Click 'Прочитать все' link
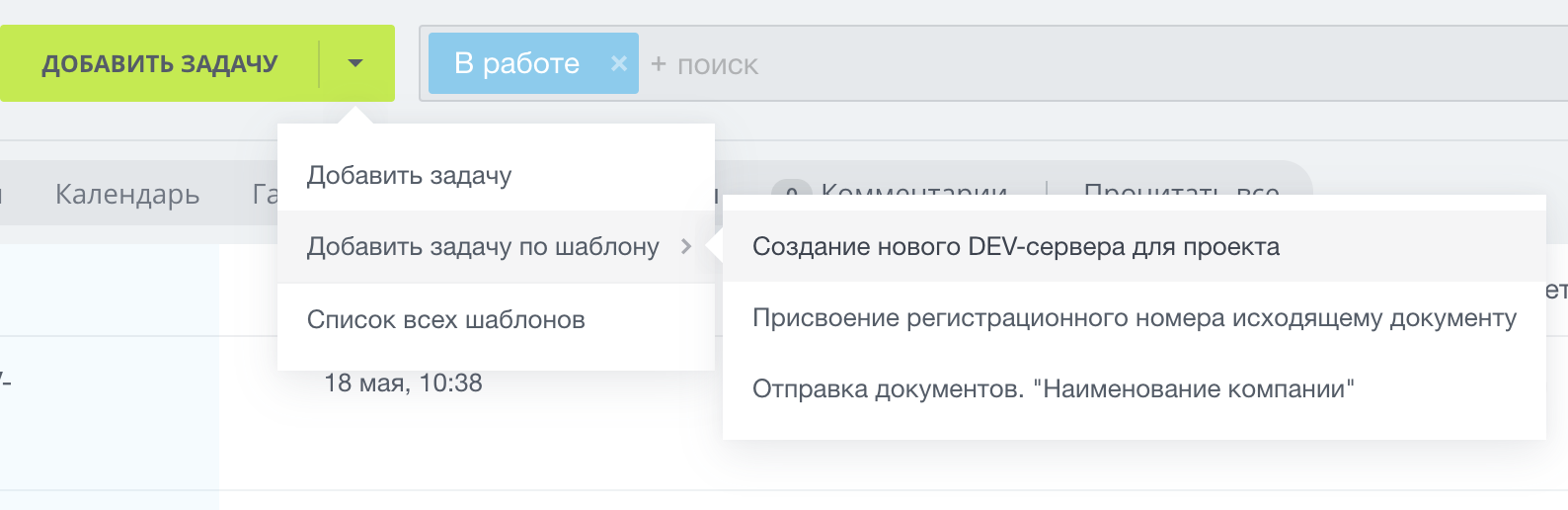Screen dimensions: 1568x510 [x=1181, y=191]
